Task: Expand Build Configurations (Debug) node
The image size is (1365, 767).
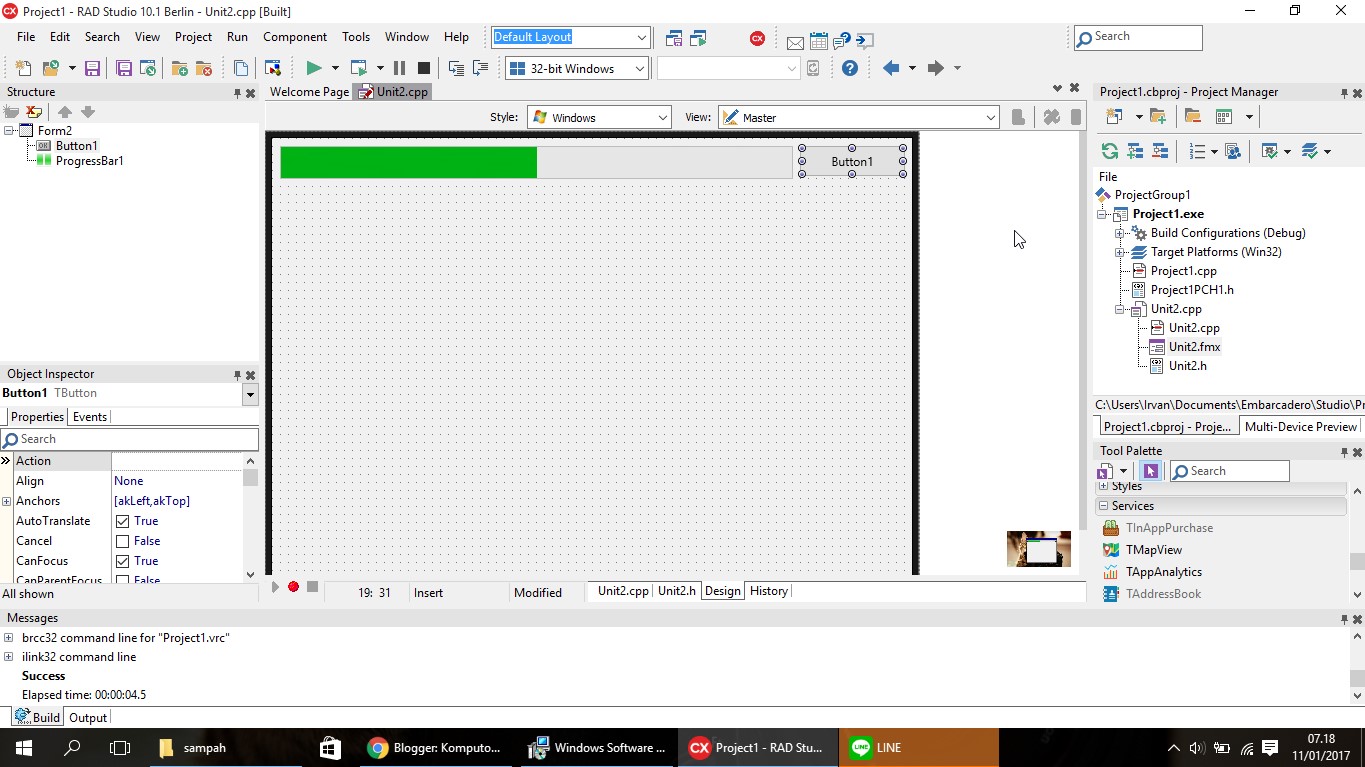Action: pyautogui.click(x=1120, y=233)
